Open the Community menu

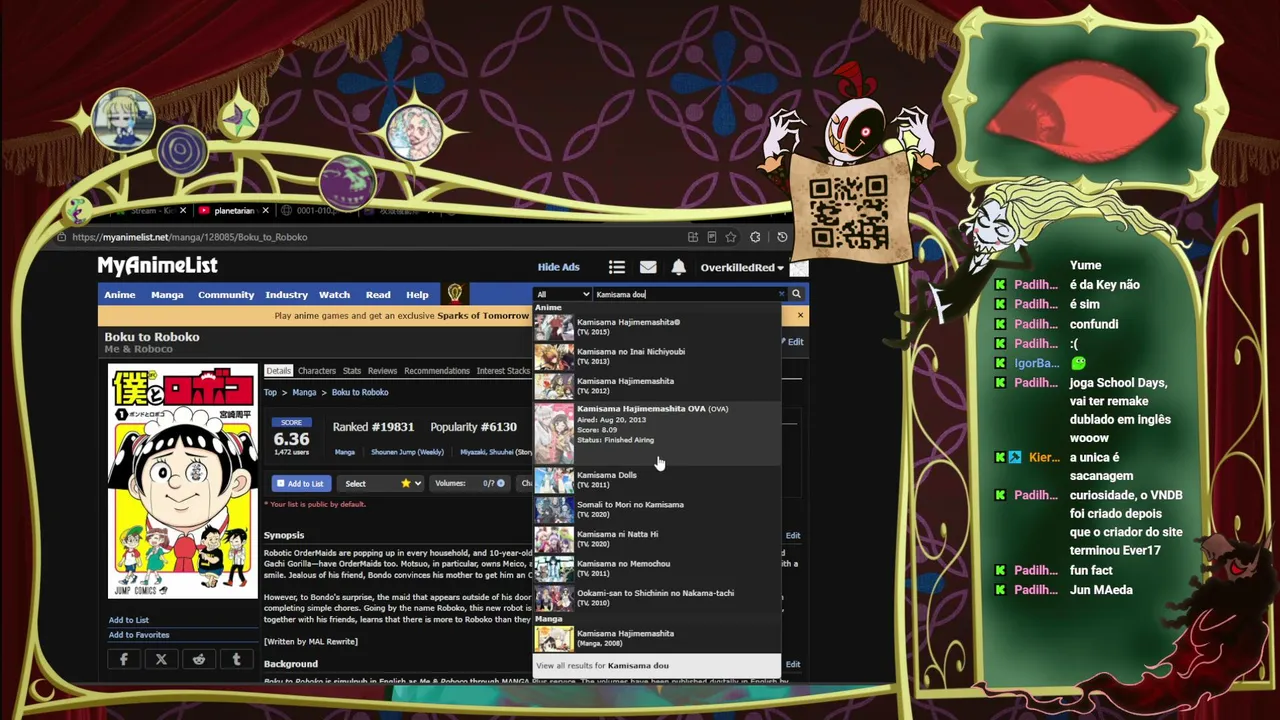(226, 294)
